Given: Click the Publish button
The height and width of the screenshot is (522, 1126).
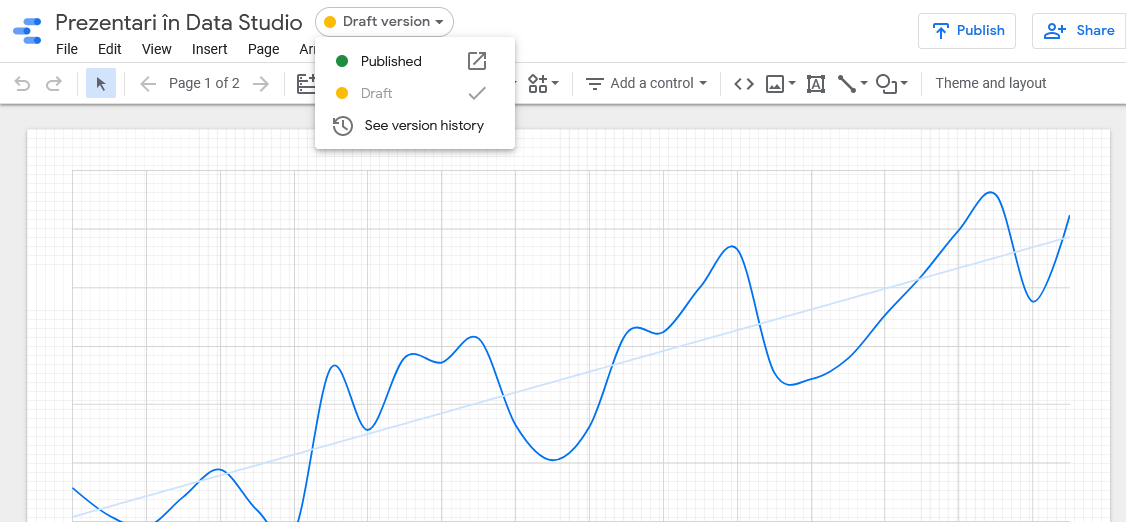Looking at the screenshot, I should pos(967,31).
